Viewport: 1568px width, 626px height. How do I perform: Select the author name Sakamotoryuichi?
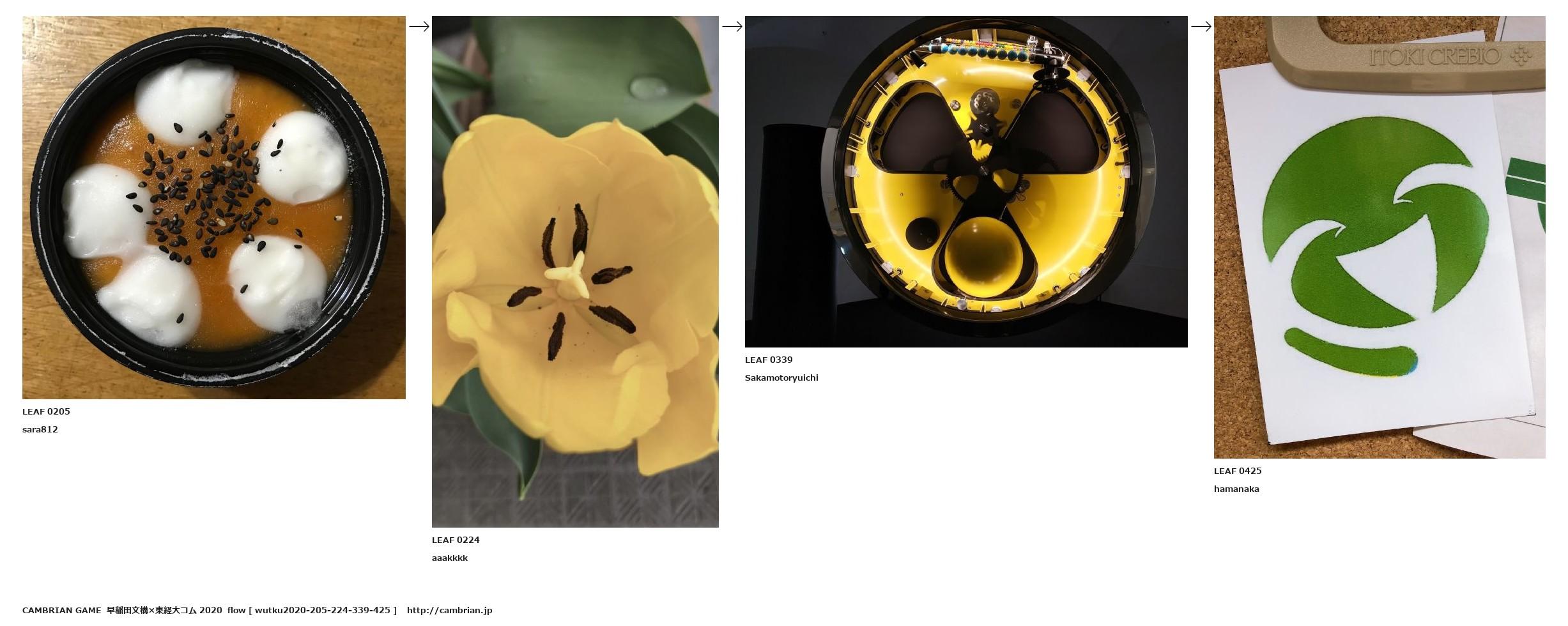[781, 378]
